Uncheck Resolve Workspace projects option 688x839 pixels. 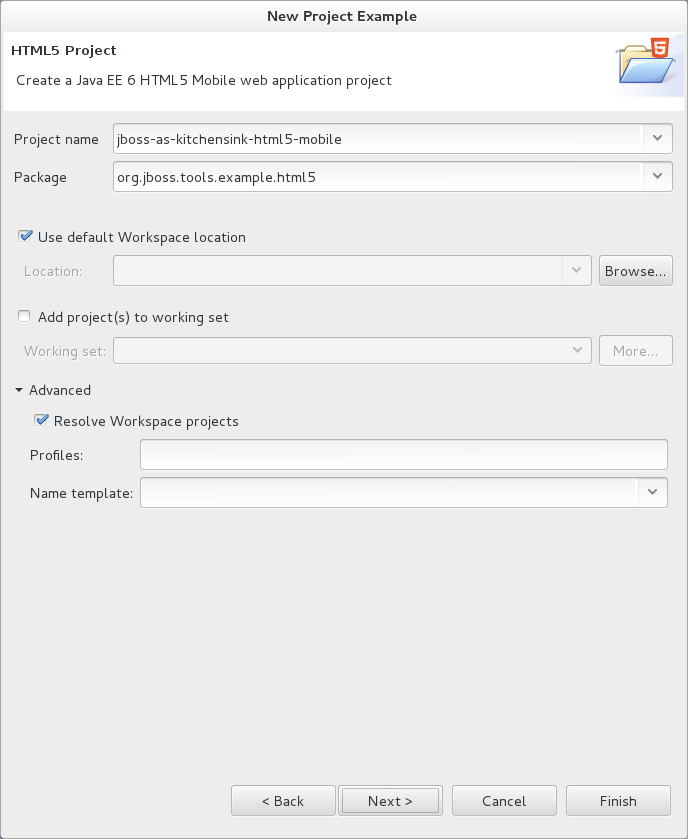pos(41,421)
